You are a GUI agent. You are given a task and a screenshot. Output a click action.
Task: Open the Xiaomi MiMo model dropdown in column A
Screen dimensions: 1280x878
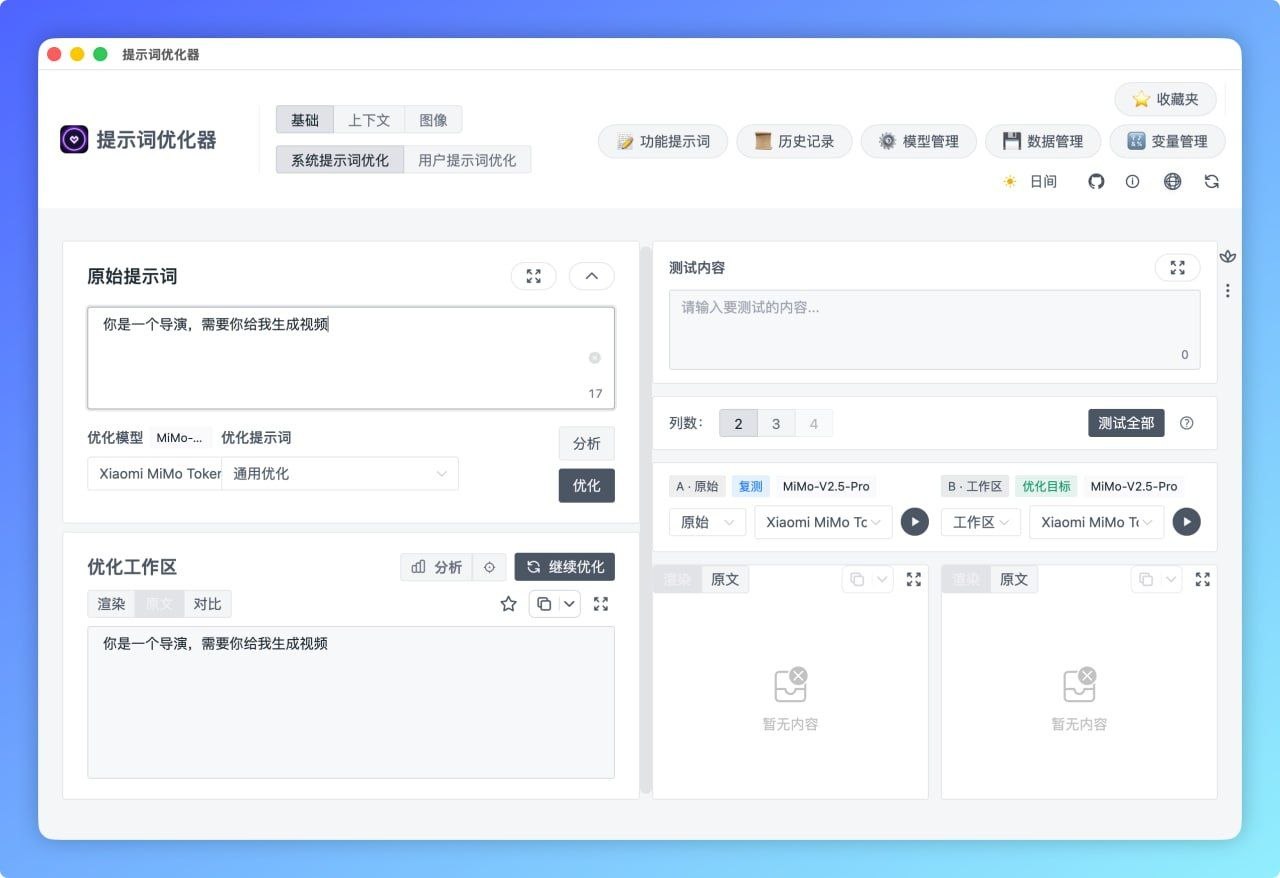(823, 522)
